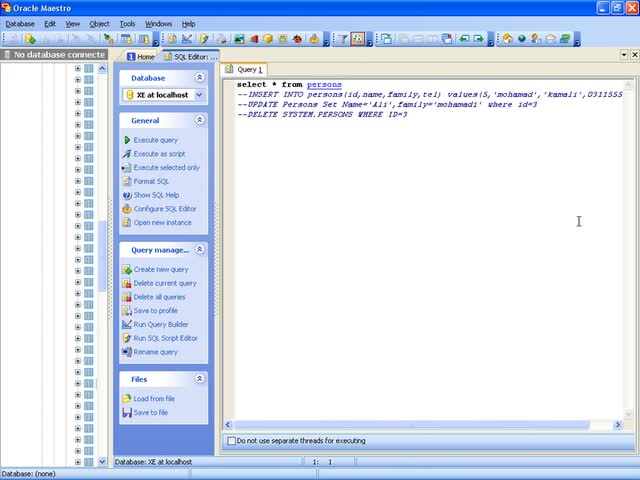Select the Query 1 tab
The width and height of the screenshot is (640, 480).
point(244,69)
